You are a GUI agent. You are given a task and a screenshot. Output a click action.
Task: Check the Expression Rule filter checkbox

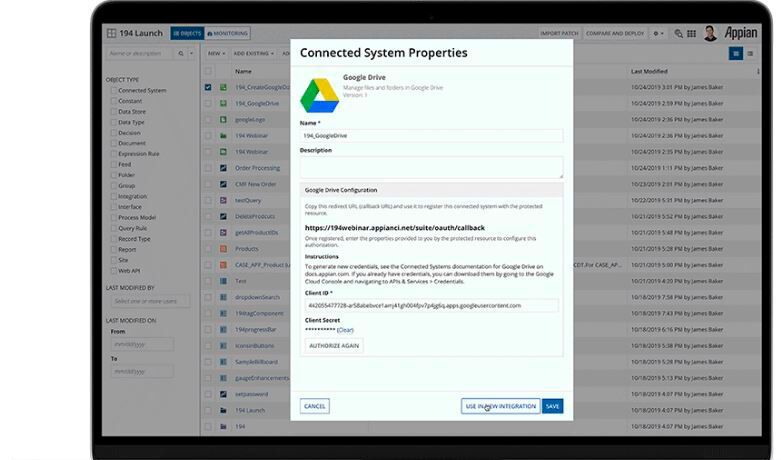point(114,154)
